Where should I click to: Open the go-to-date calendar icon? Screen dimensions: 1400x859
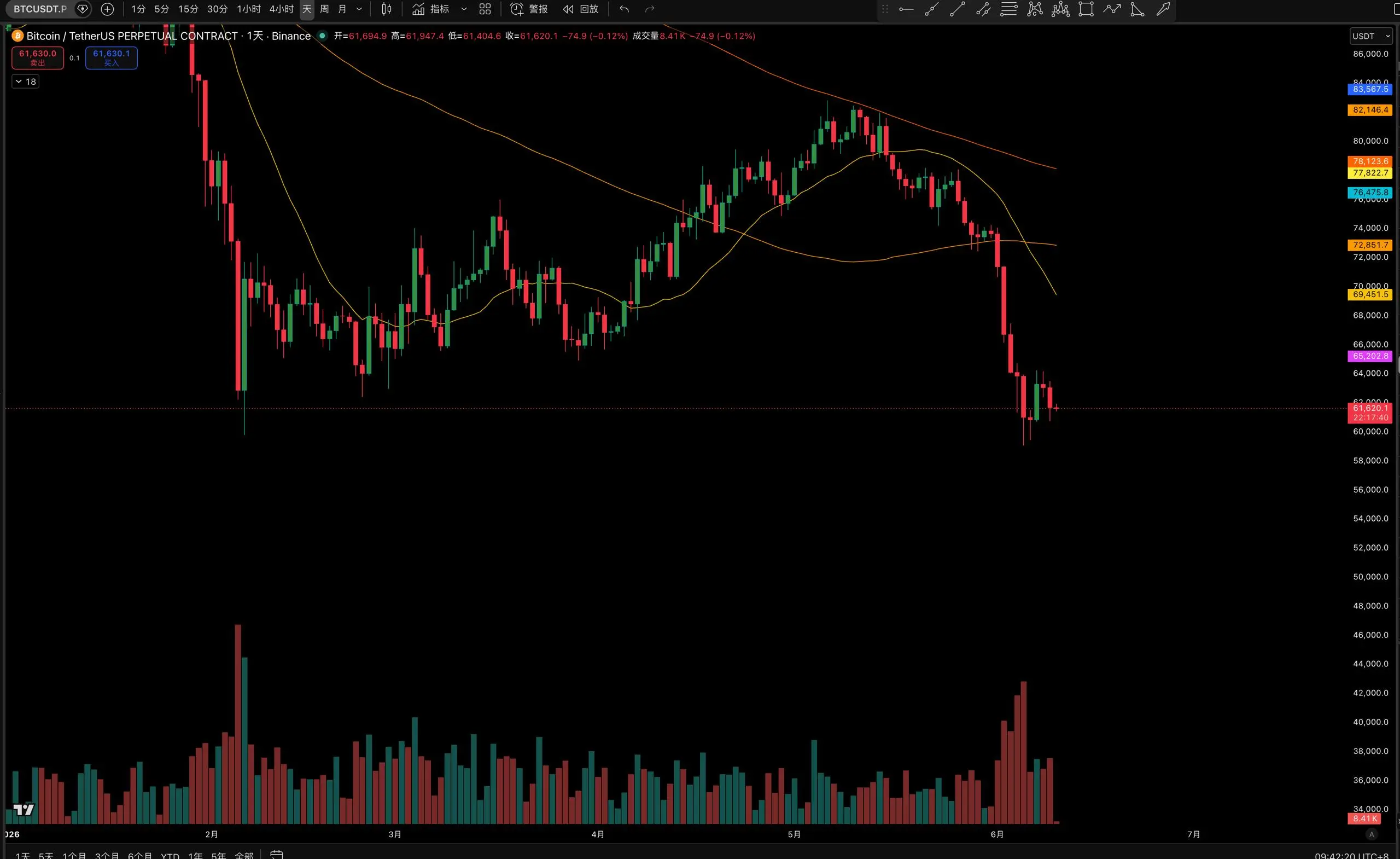[x=277, y=855]
